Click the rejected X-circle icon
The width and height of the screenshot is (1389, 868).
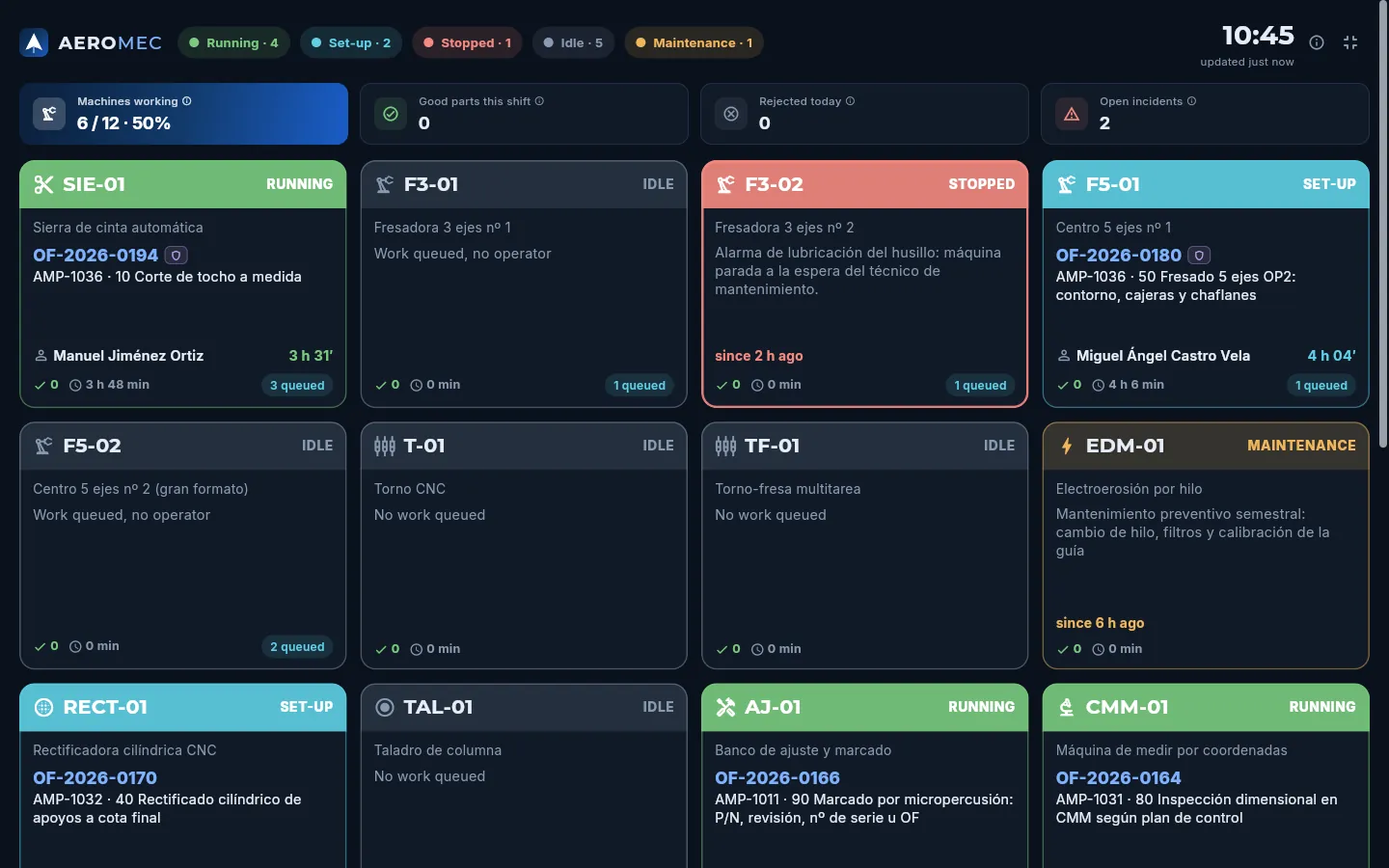pyautogui.click(x=731, y=114)
